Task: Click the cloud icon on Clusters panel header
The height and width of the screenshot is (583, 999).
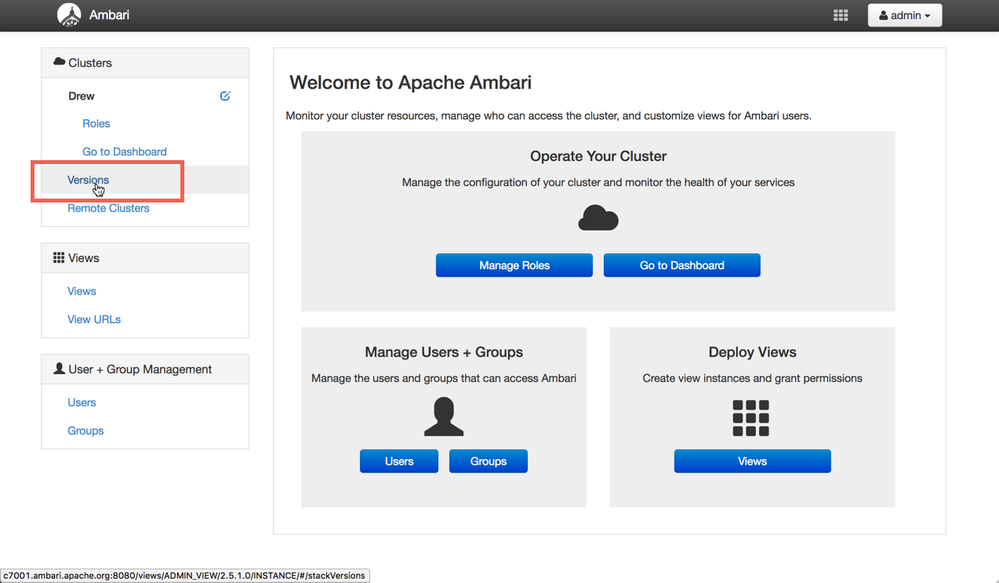Action: [x=58, y=62]
